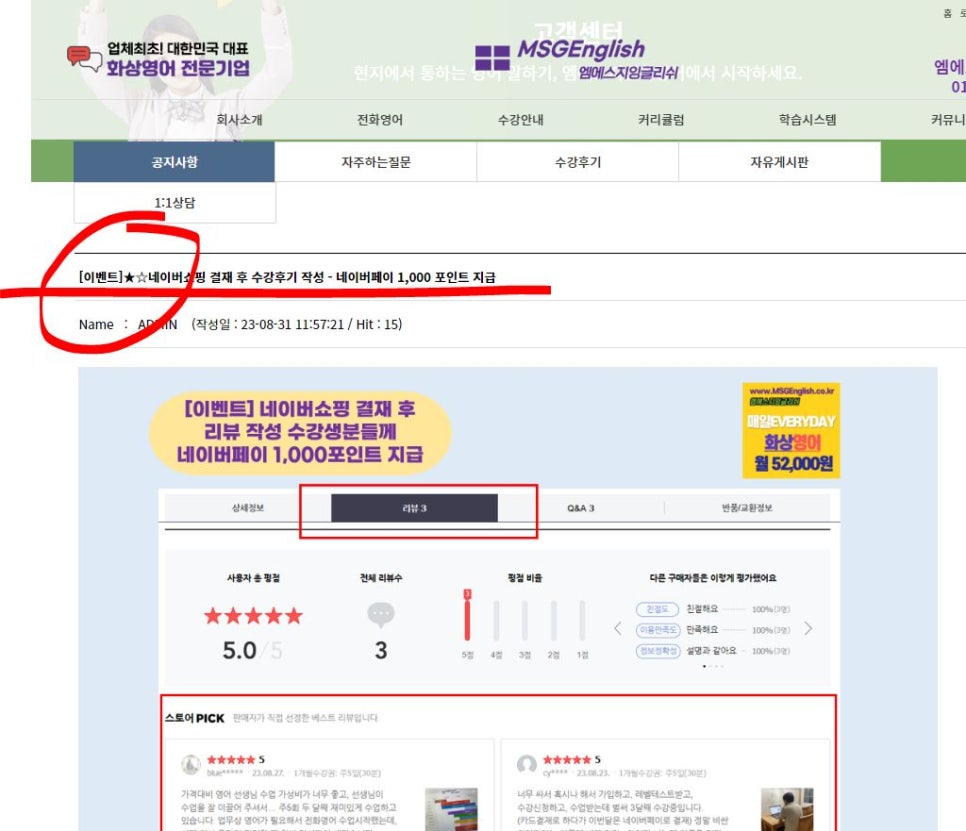Click the yellow 이벤트 네이버페이 1,000포인트 badge
966x831 pixels.
tap(300, 432)
